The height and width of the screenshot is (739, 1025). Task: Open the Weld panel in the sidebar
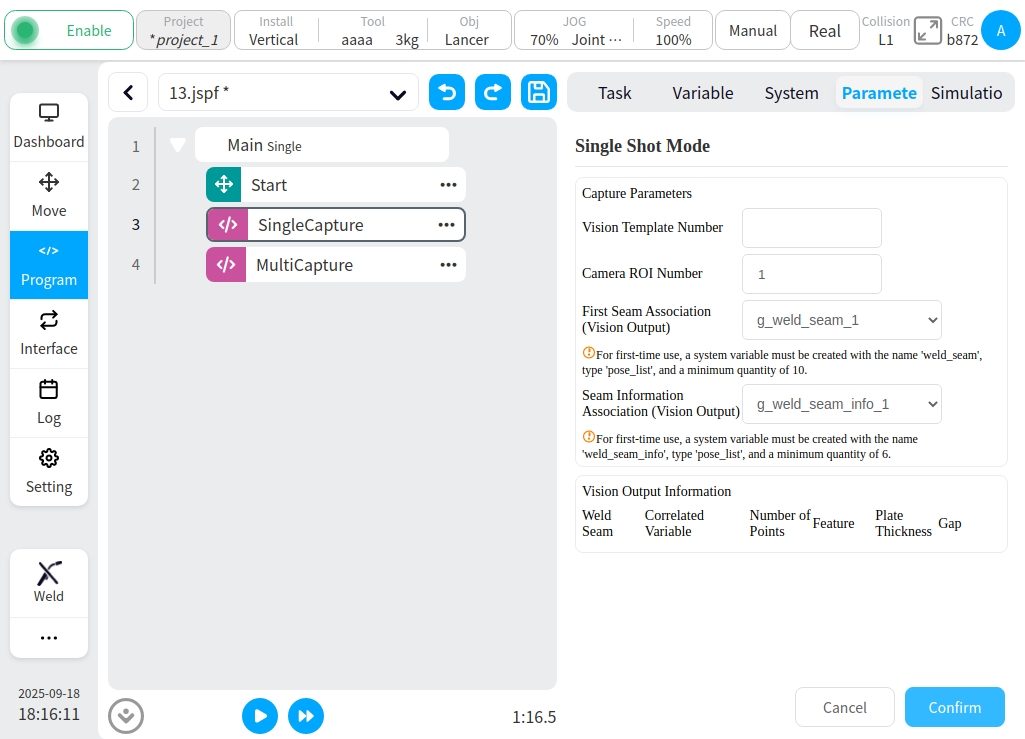[49, 582]
